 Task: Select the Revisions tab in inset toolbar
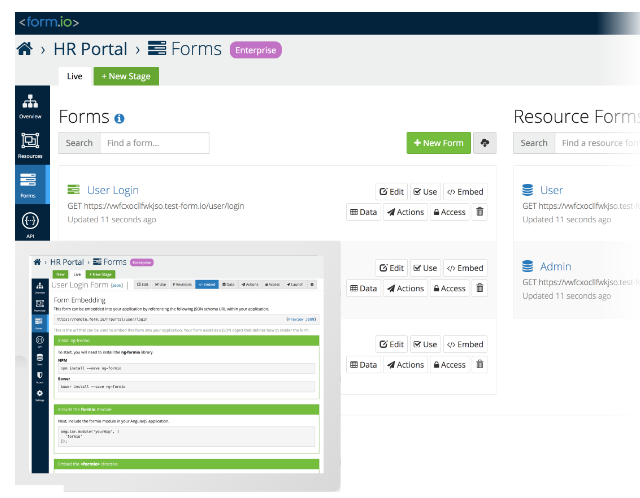[182, 285]
